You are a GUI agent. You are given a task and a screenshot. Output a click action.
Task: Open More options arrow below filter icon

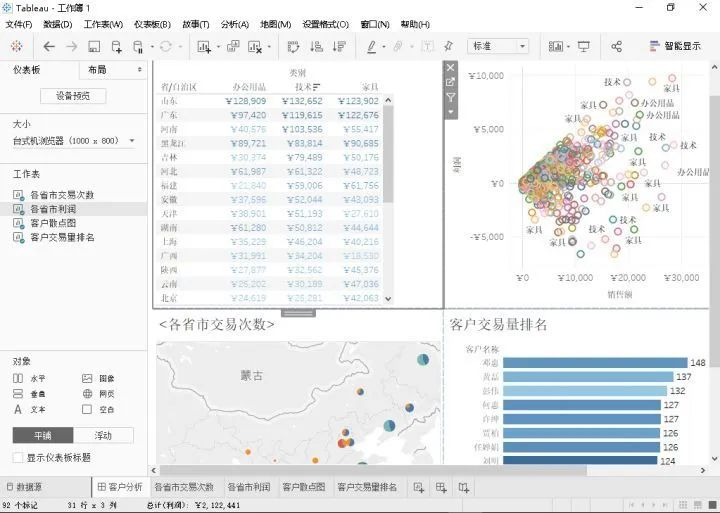(x=450, y=112)
